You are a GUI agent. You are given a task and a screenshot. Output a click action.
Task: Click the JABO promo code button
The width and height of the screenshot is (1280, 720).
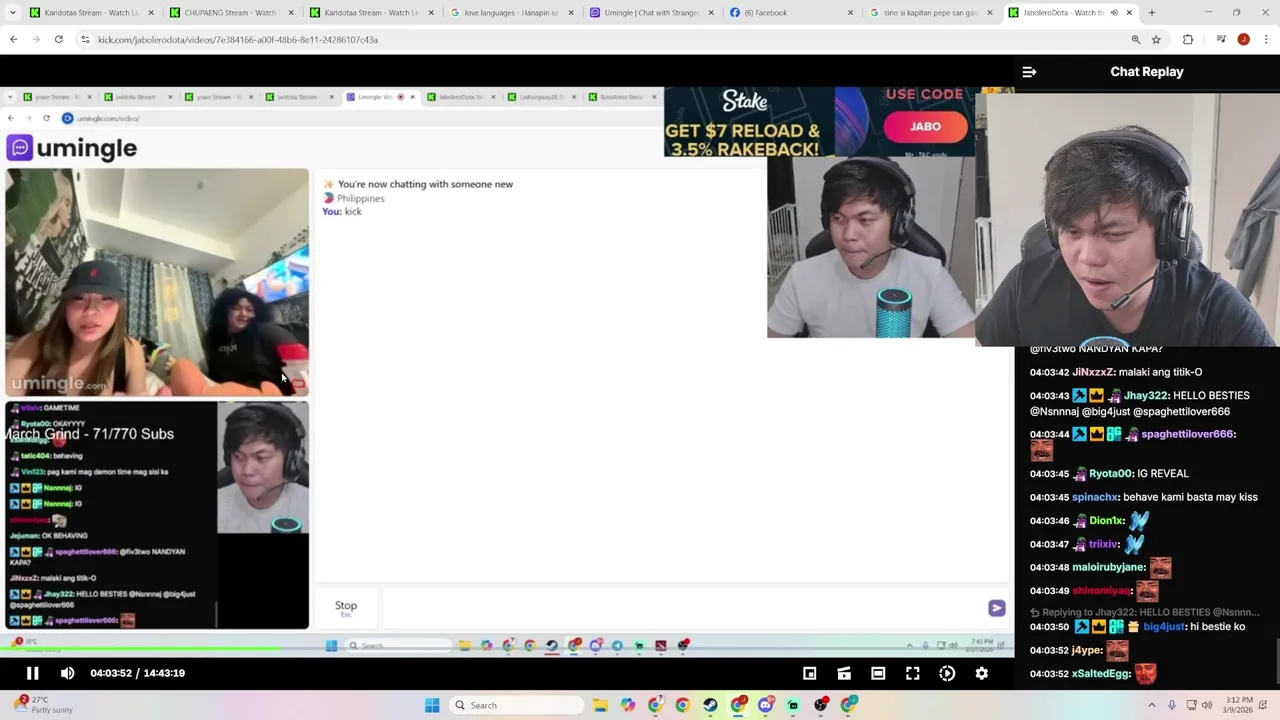click(925, 126)
